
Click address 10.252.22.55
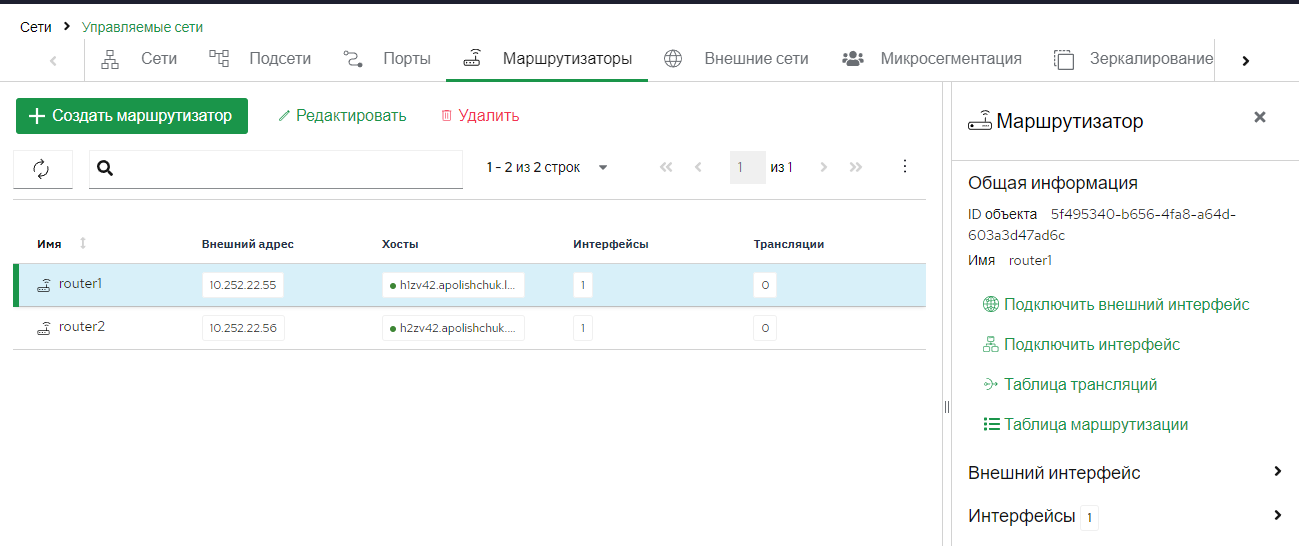(243, 285)
